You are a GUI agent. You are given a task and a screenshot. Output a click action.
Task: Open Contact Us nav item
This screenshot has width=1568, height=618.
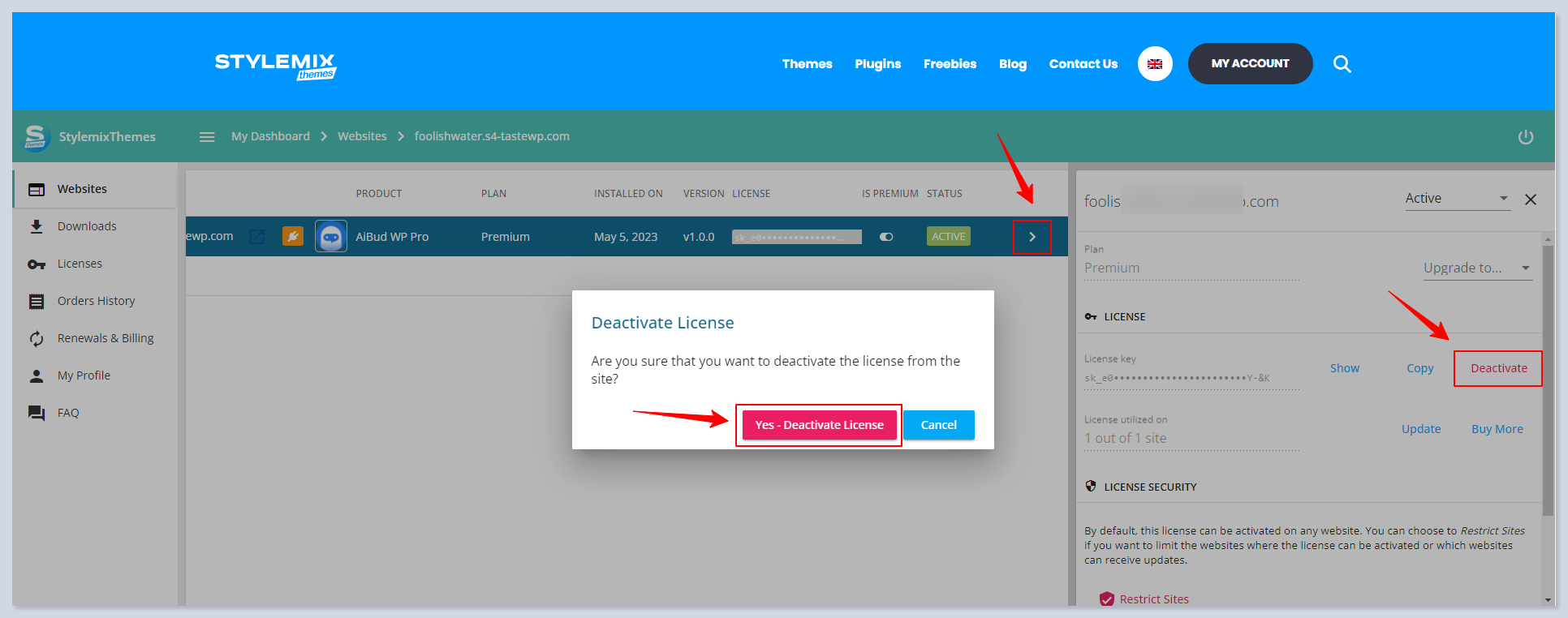(x=1083, y=64)
